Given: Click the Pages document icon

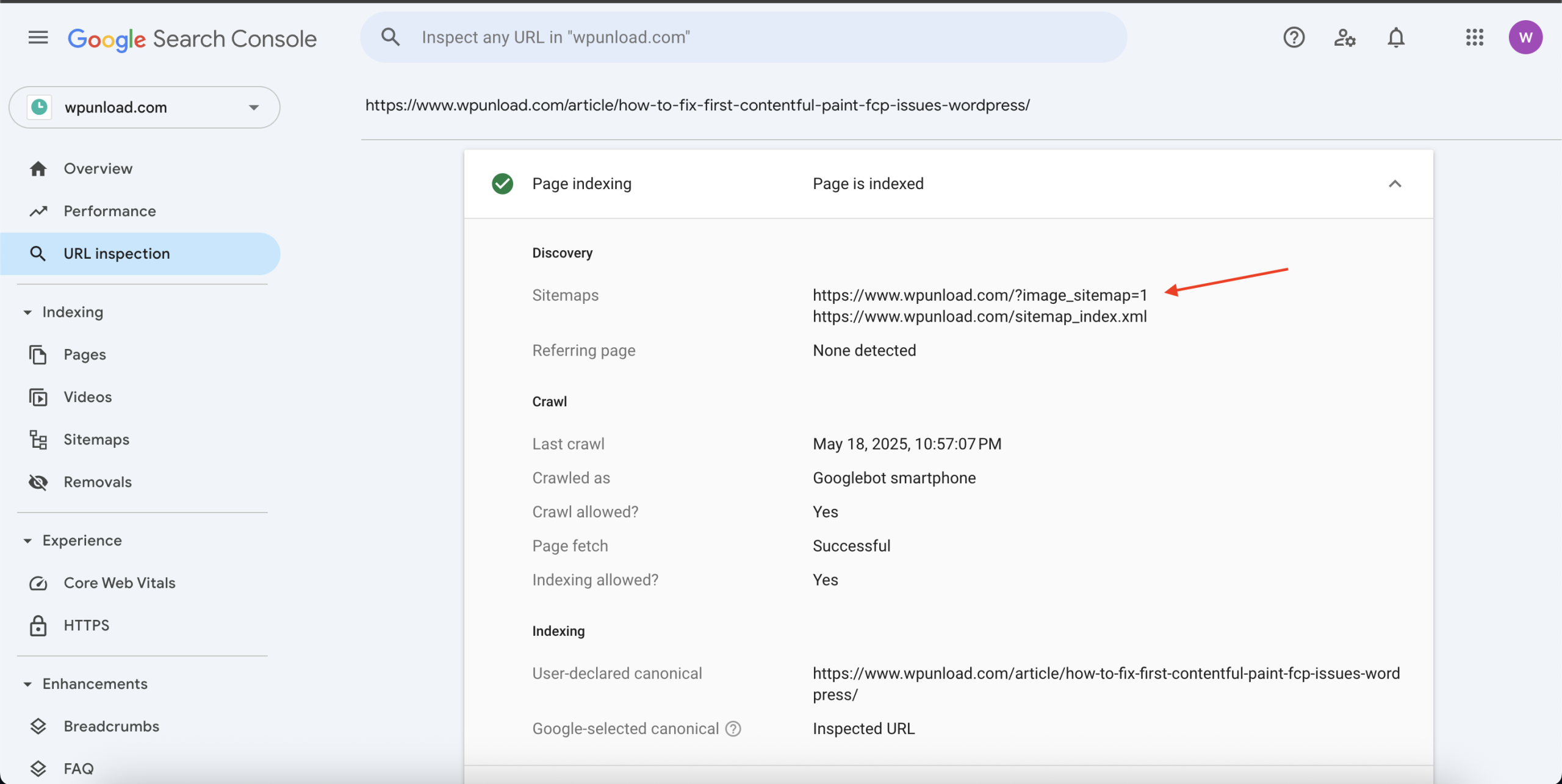Looking at the screenshot, I should 38,354.
